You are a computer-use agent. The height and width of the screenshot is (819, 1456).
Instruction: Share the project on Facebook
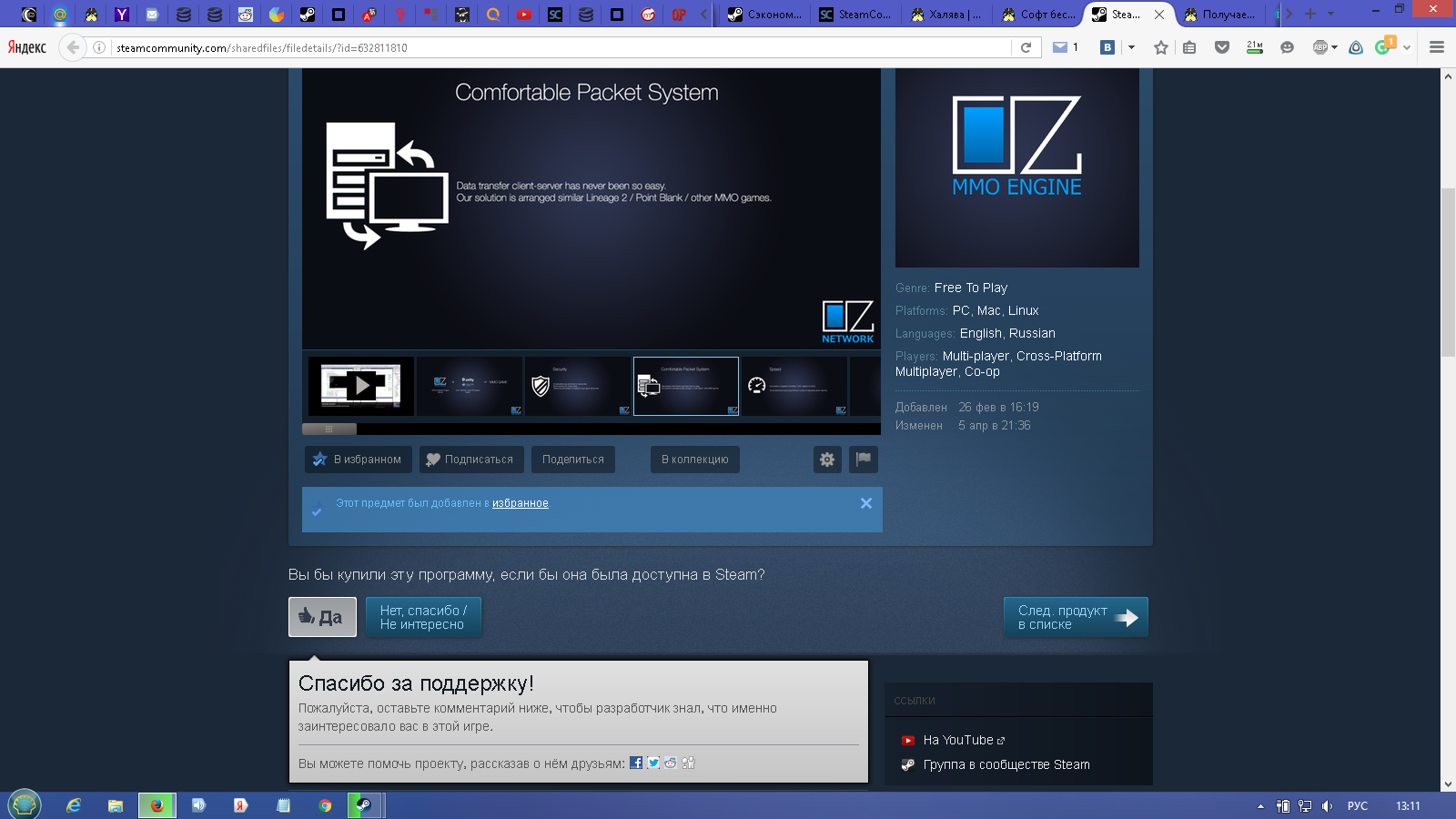(x=636, y=763)
